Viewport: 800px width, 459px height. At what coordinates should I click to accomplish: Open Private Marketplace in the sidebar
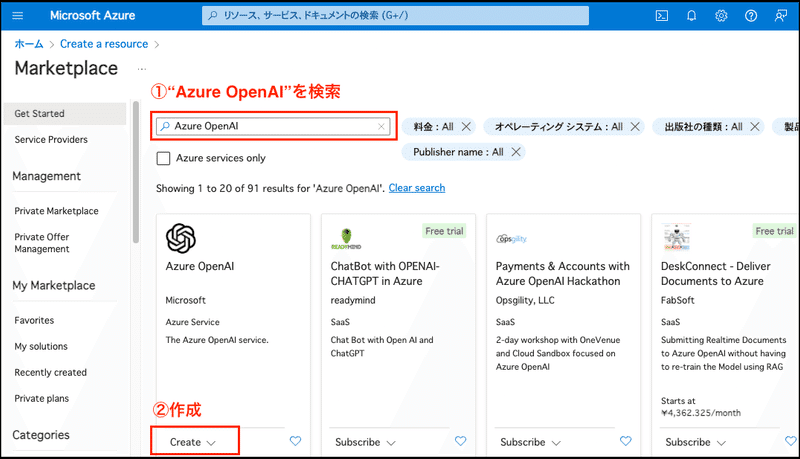click(56, 211)
